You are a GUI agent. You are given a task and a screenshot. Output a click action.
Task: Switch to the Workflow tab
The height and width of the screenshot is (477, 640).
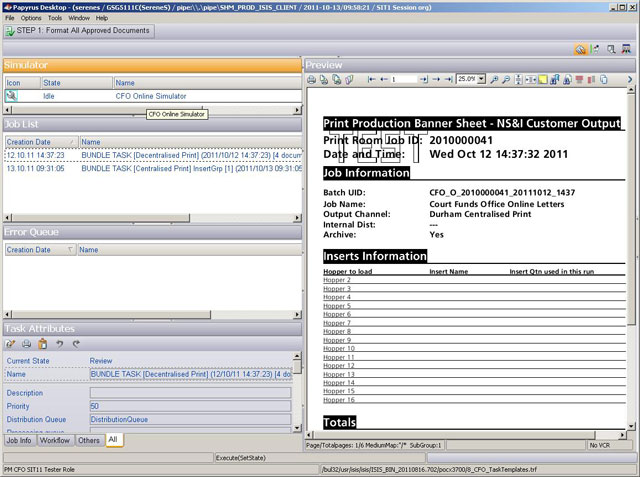[55, 441]
